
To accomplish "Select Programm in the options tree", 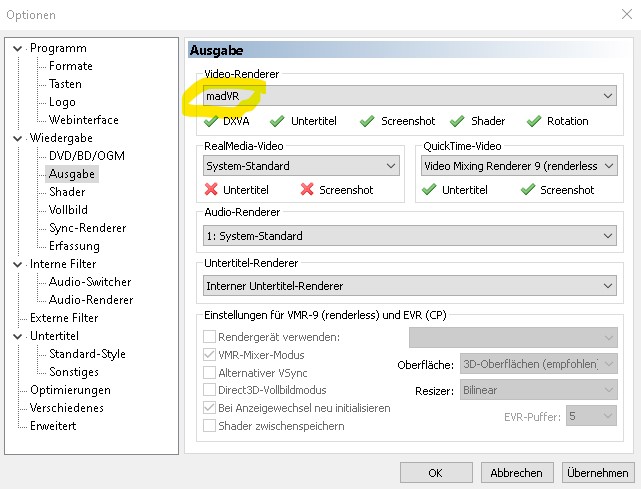I will pyautogui.click(x=58, y=48).
